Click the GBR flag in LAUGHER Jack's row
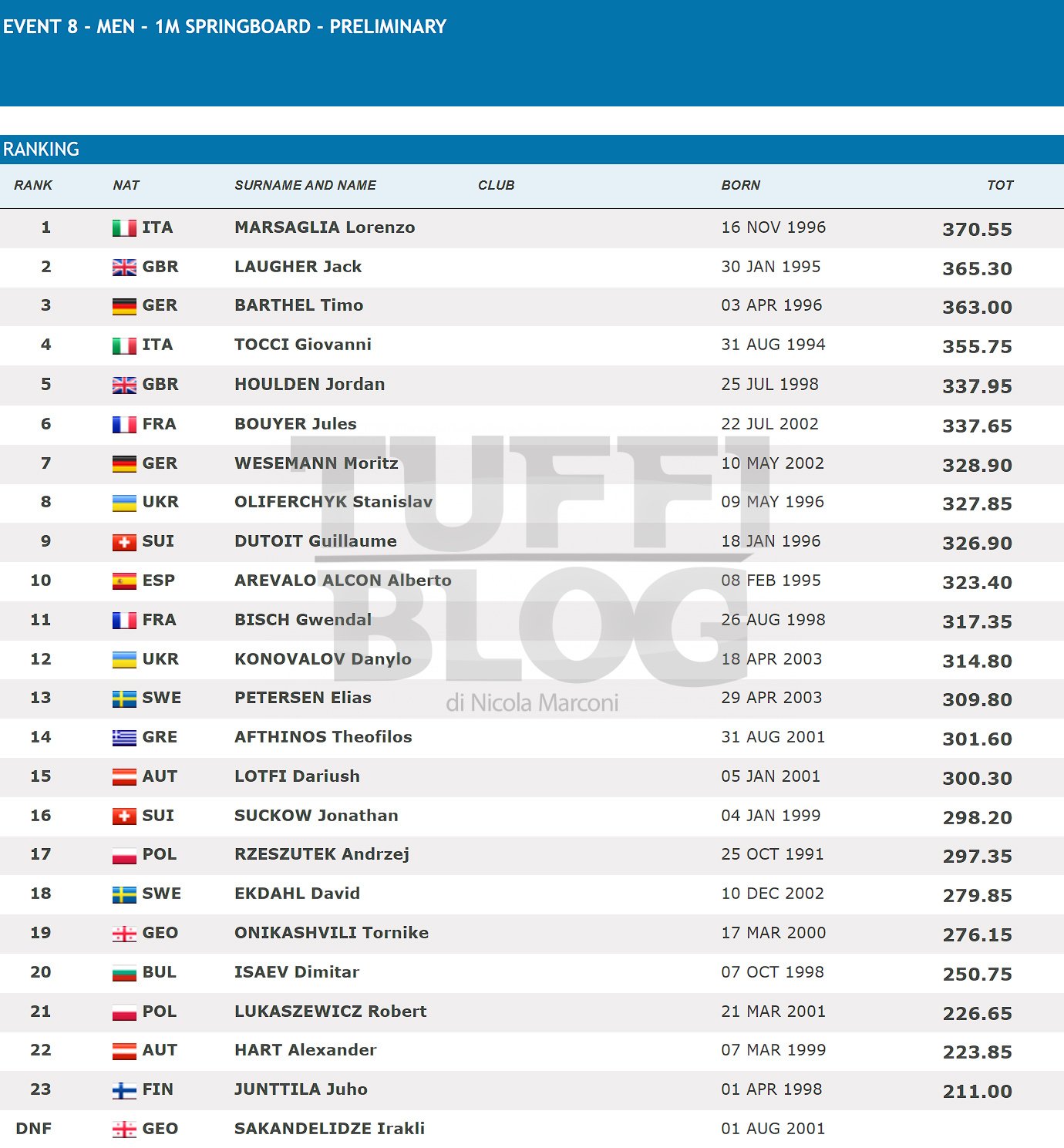 click(124, 268)
